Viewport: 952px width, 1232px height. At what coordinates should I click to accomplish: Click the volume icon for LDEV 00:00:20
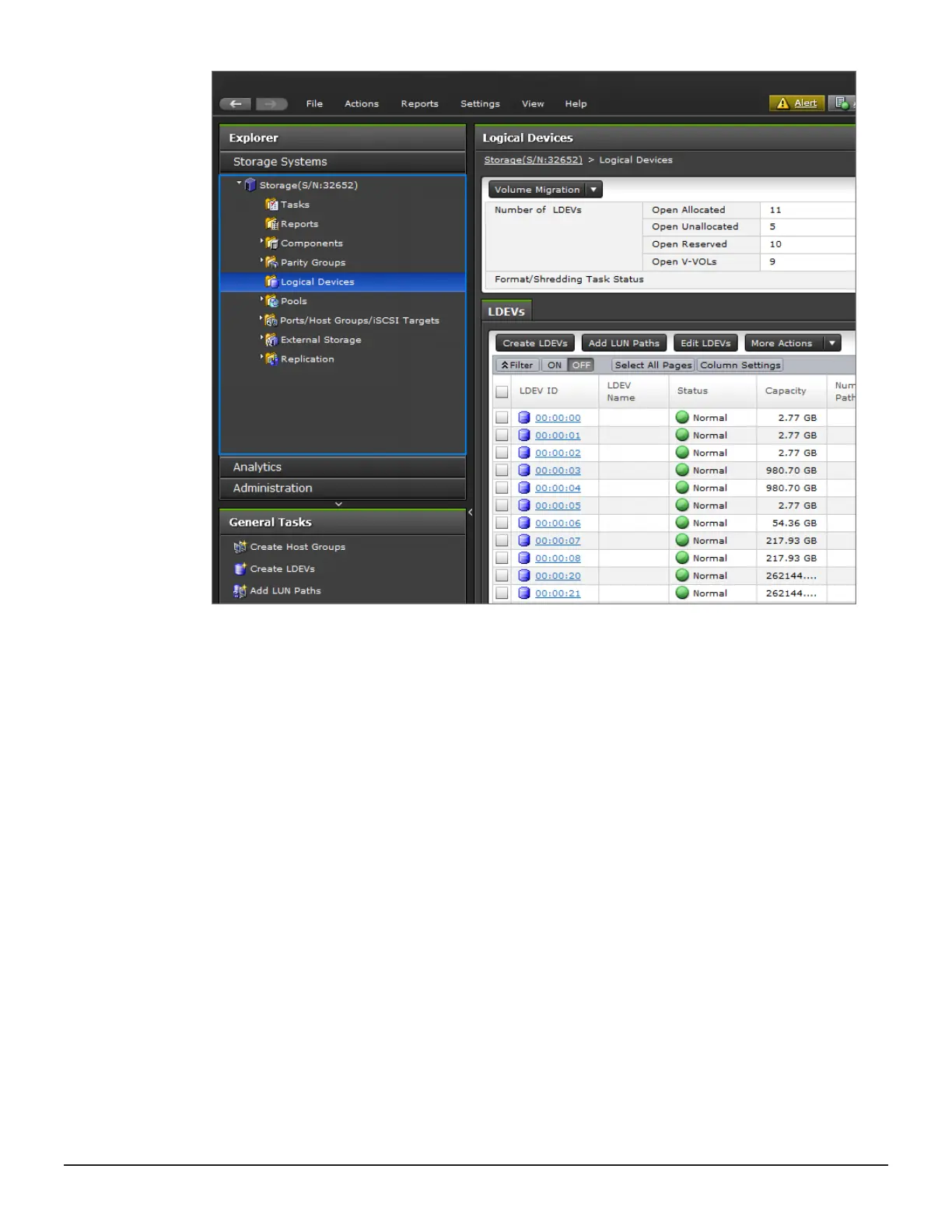[524, 576]
